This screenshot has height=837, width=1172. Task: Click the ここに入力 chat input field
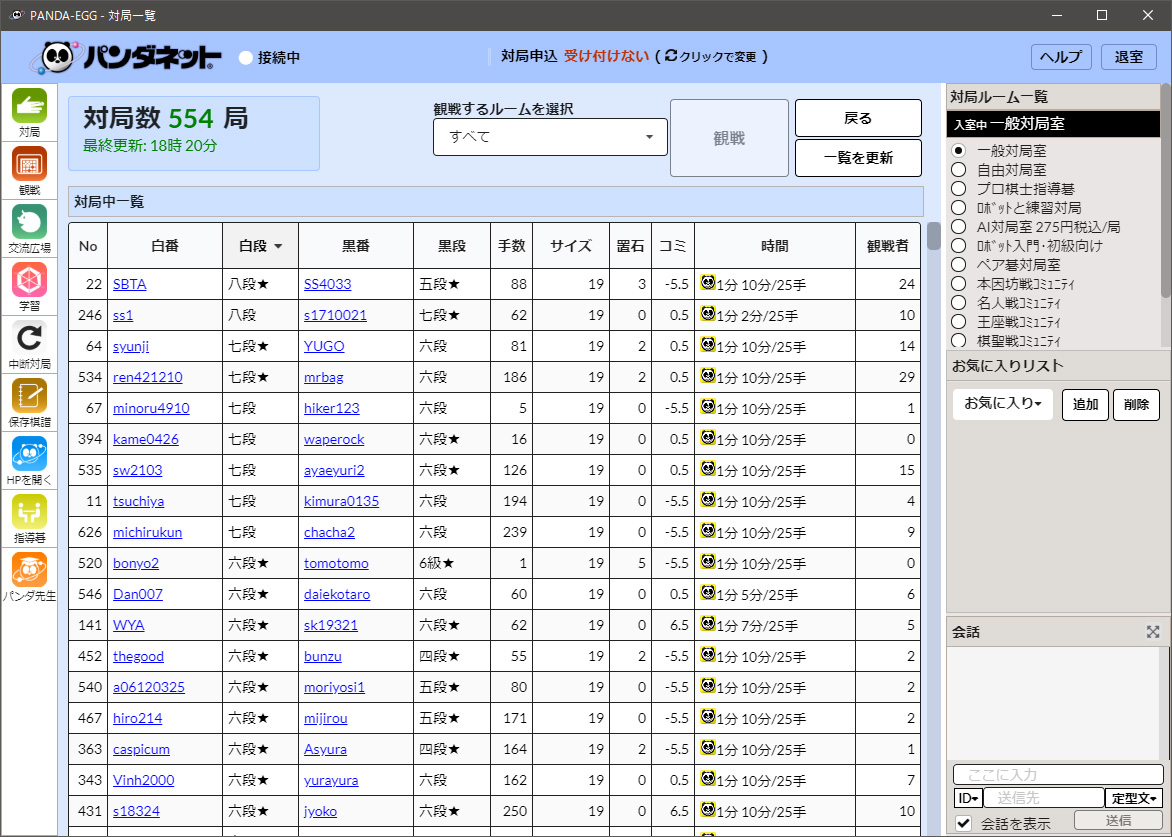(1058, 775)
